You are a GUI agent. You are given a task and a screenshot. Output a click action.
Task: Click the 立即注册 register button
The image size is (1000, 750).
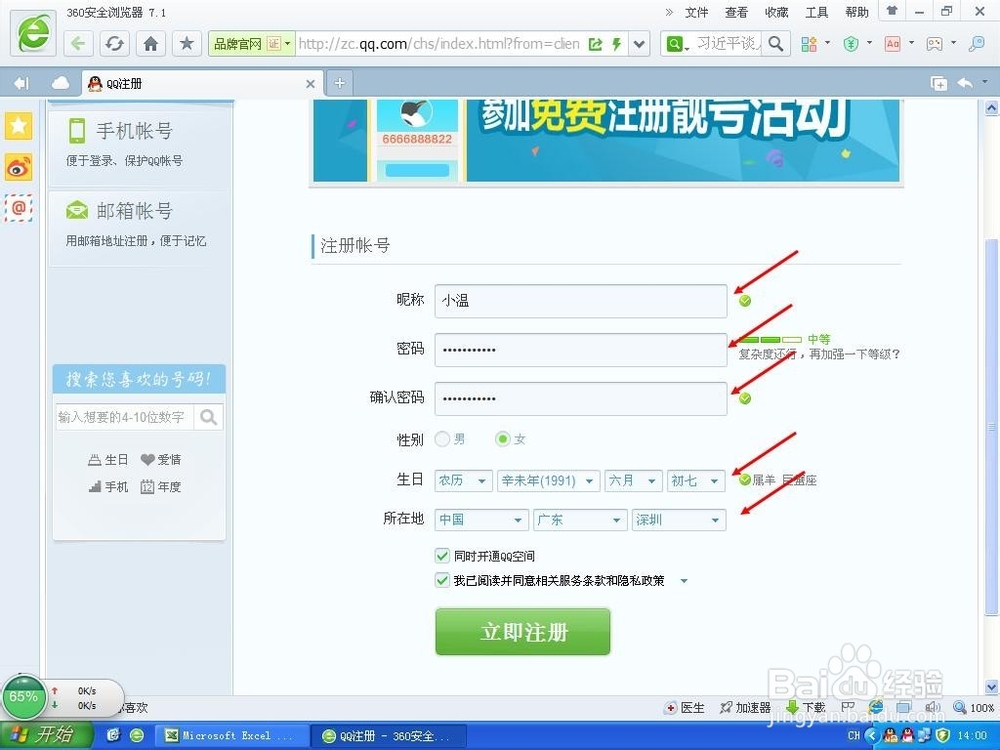(x=523, y=631)
